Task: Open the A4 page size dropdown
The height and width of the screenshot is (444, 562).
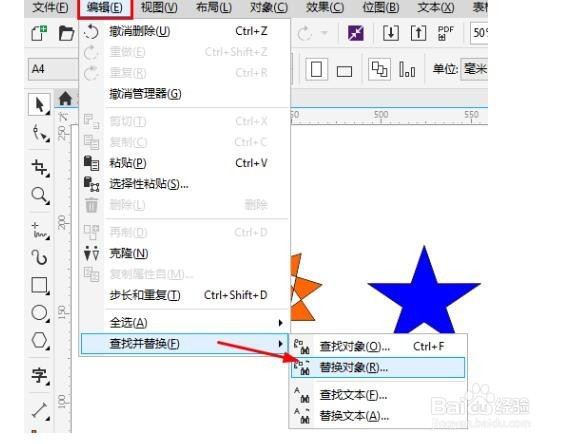Action: click(53, 69)
